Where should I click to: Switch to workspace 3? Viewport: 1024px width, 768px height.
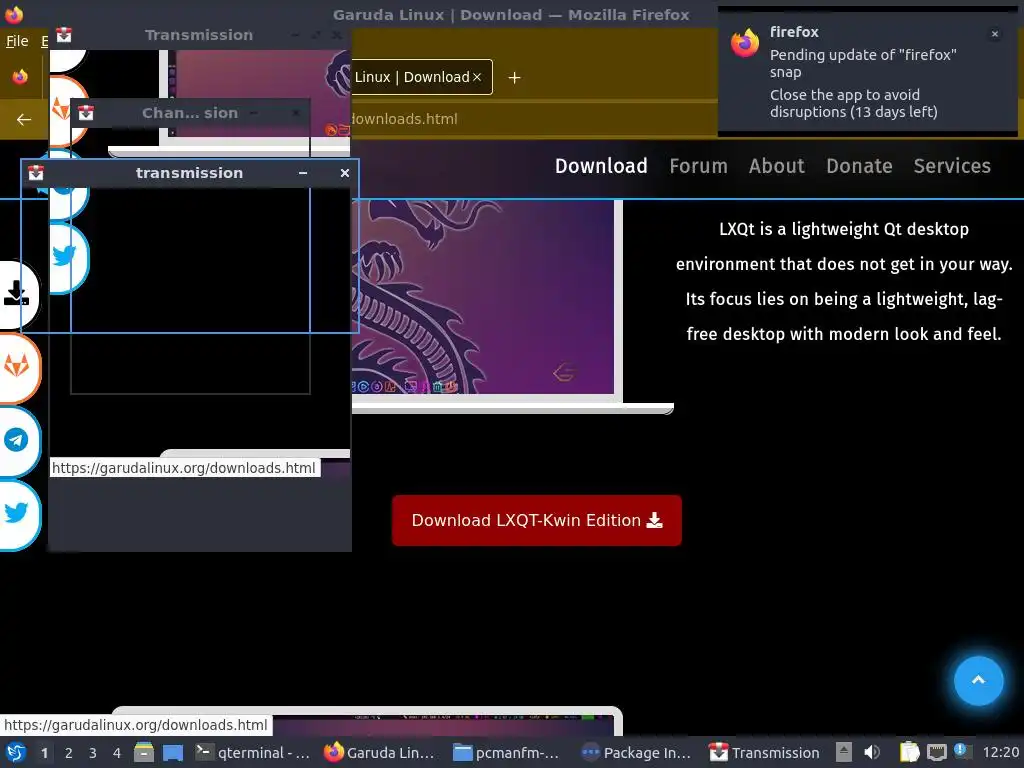pyautogui.click(x=93, y=753)
